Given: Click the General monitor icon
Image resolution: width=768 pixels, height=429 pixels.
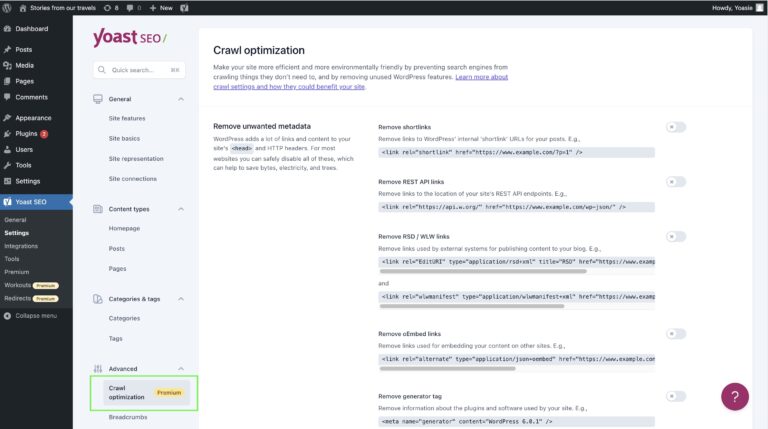Looking at the screenshot, I should click(x=98, y=99).
